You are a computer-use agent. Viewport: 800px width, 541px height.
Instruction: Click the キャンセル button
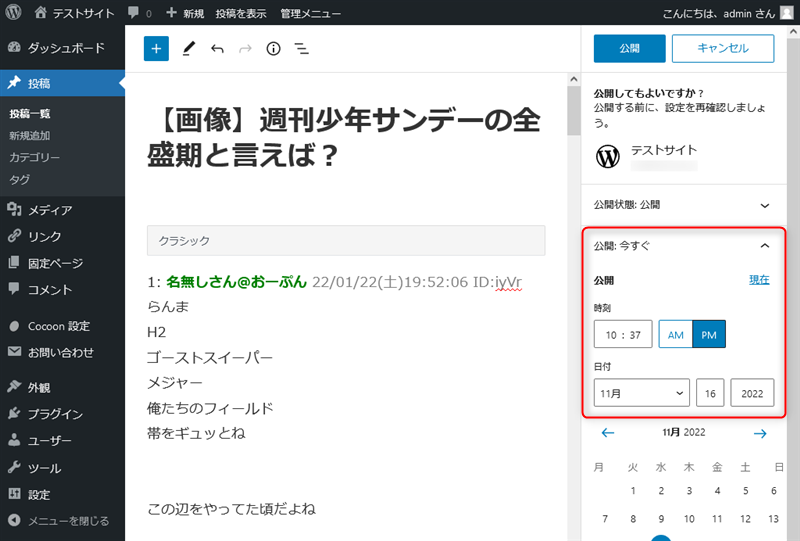(x=723, y=48)
